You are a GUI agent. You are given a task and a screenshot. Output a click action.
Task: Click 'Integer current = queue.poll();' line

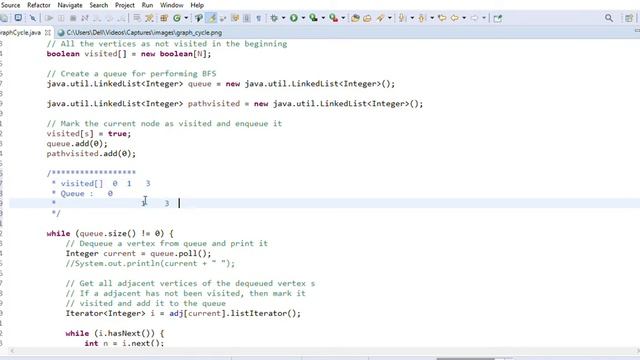click(138, 253)
